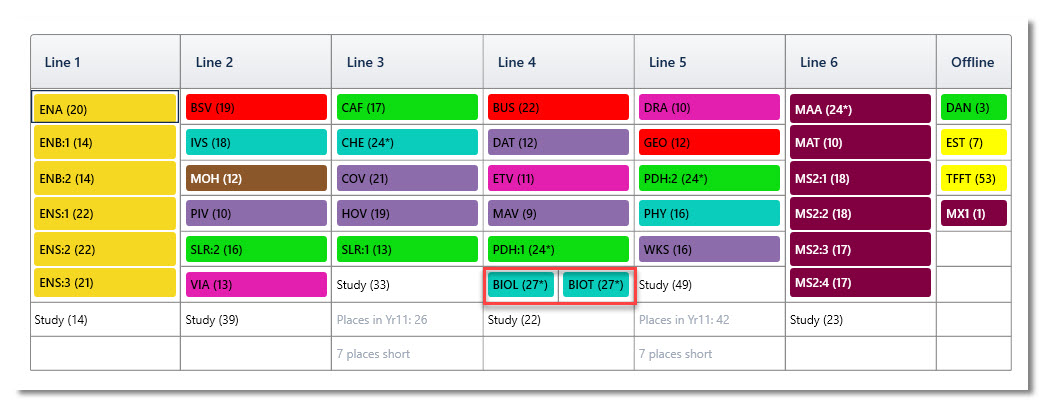Select the TFFT (53) yellow block
The width and height of the screenshot is (1047, 410).
click(x=974, y=178)
